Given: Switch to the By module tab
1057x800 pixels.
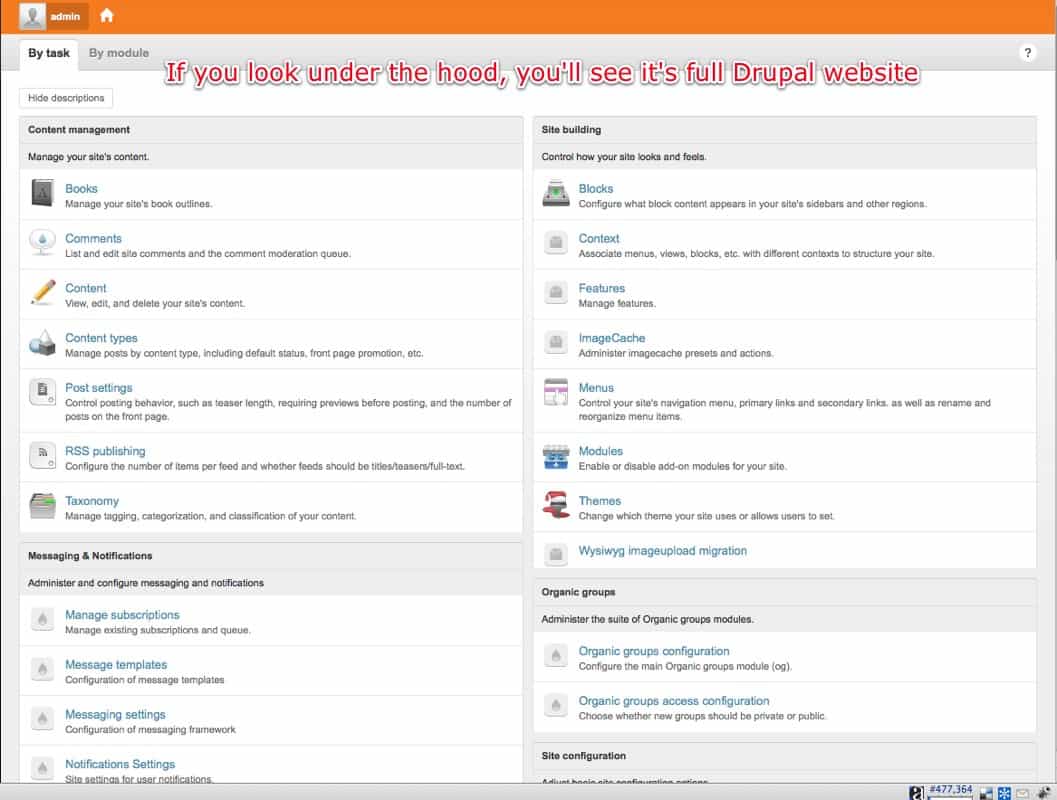Looking at the screenshot, I should click(x=118, y=53).
